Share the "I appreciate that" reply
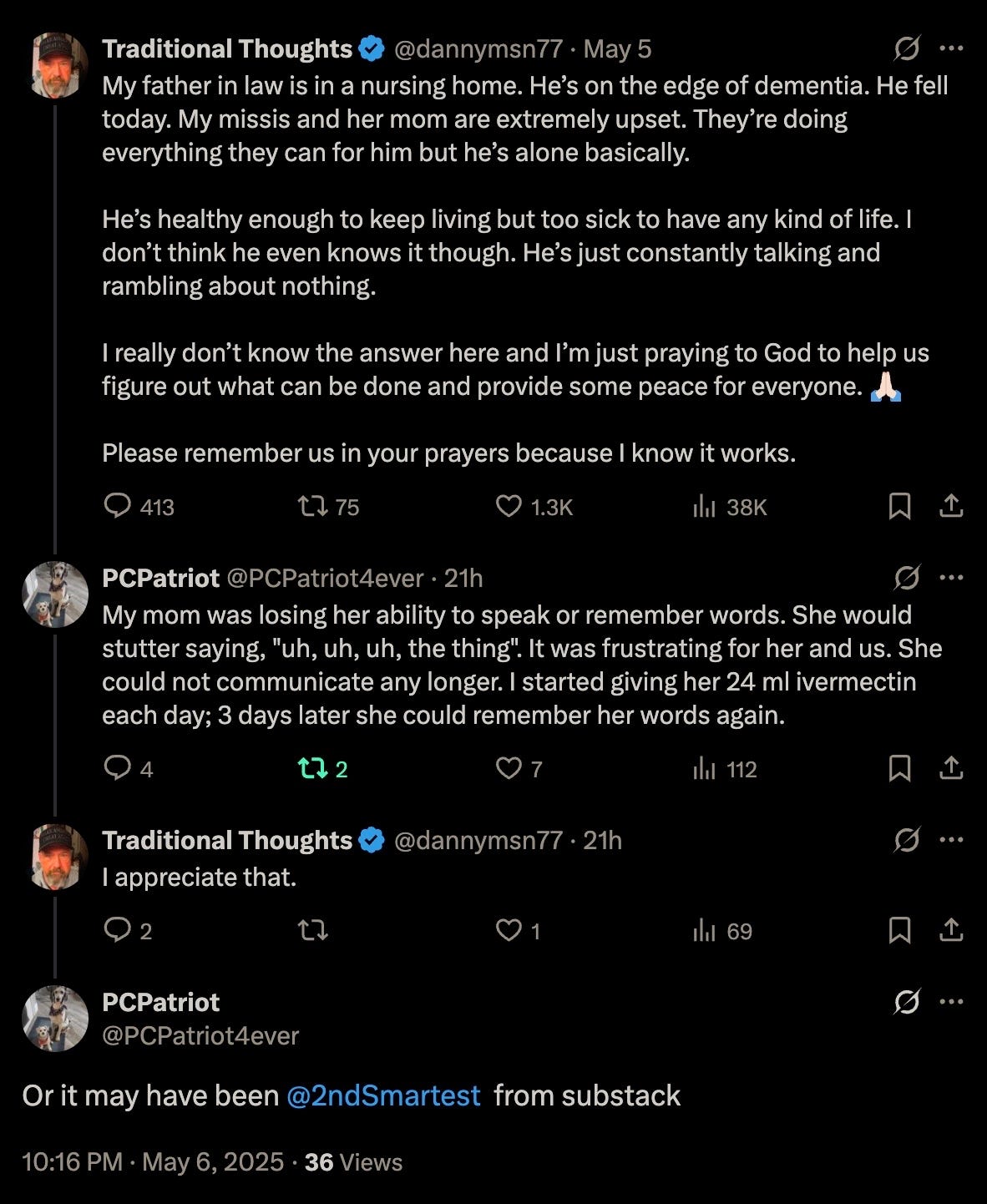The width and height of the screenshot is (987, 1204). pyautogui.click(x=951, y=930)
